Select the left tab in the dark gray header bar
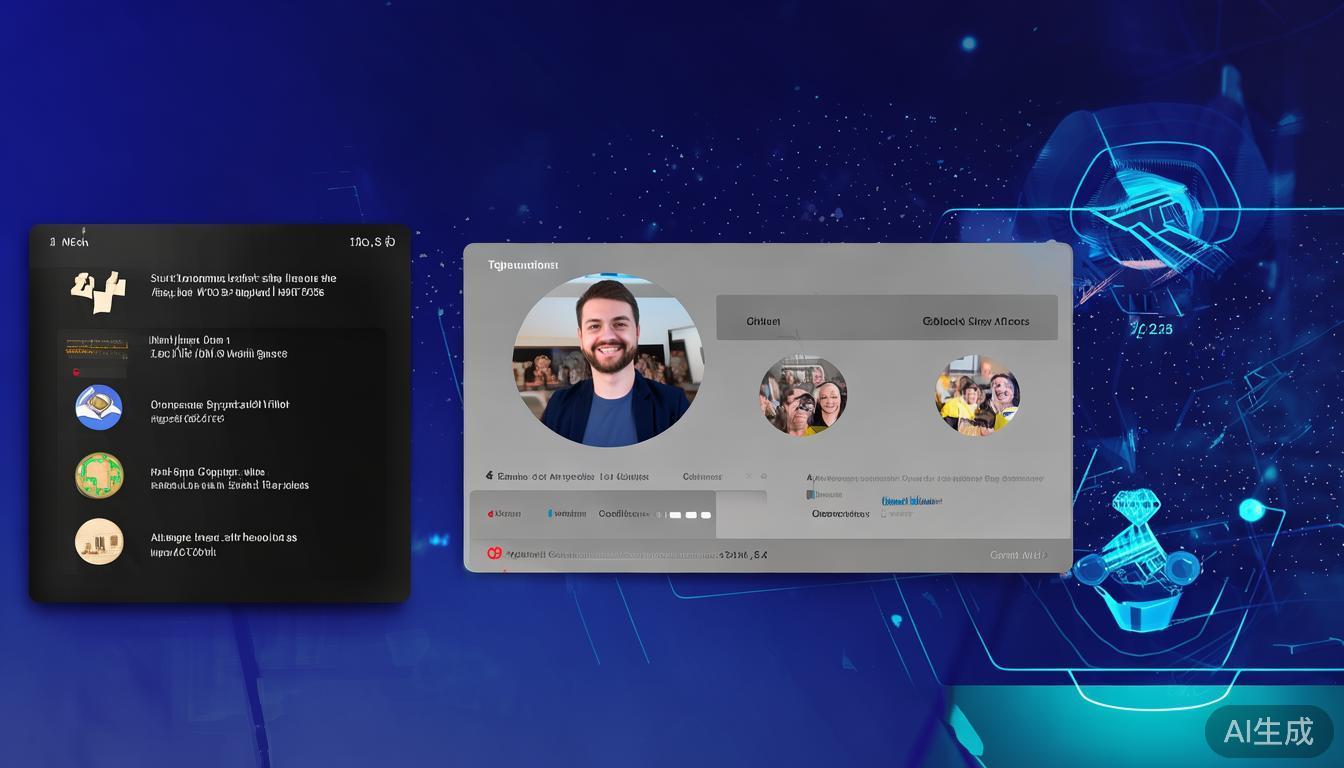 pos(763,321)
